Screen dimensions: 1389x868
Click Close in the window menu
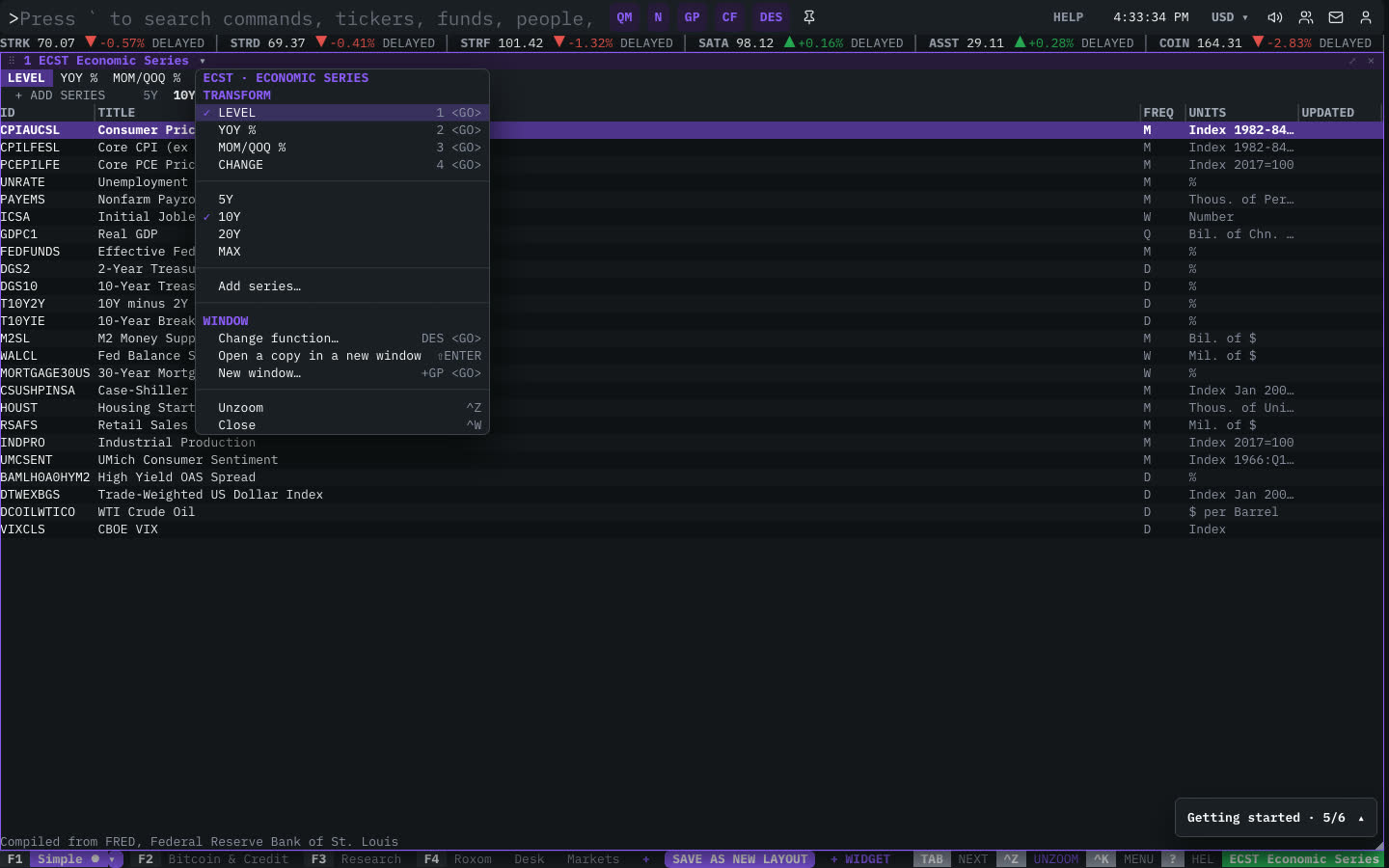pyautogui.click(x=342, y=425)
